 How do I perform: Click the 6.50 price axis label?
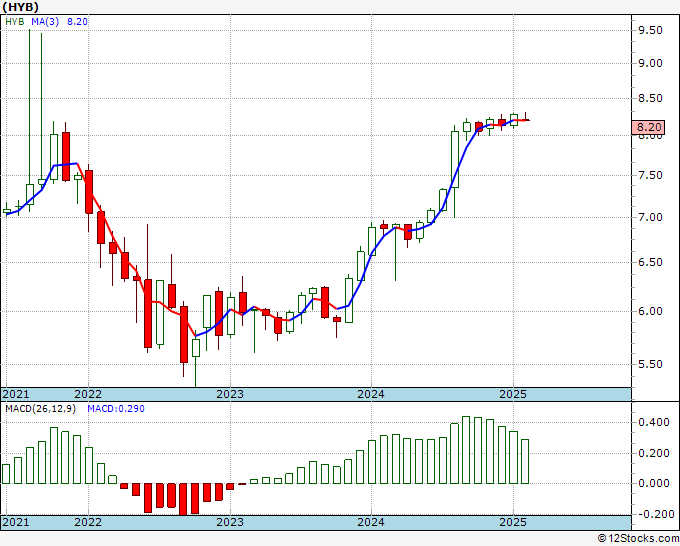[x=650, y=262]
